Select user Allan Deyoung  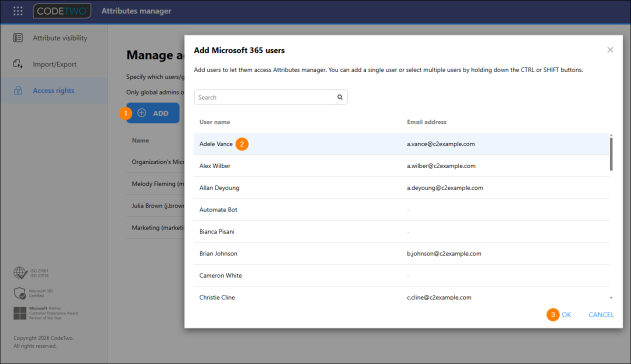[401, 188]
